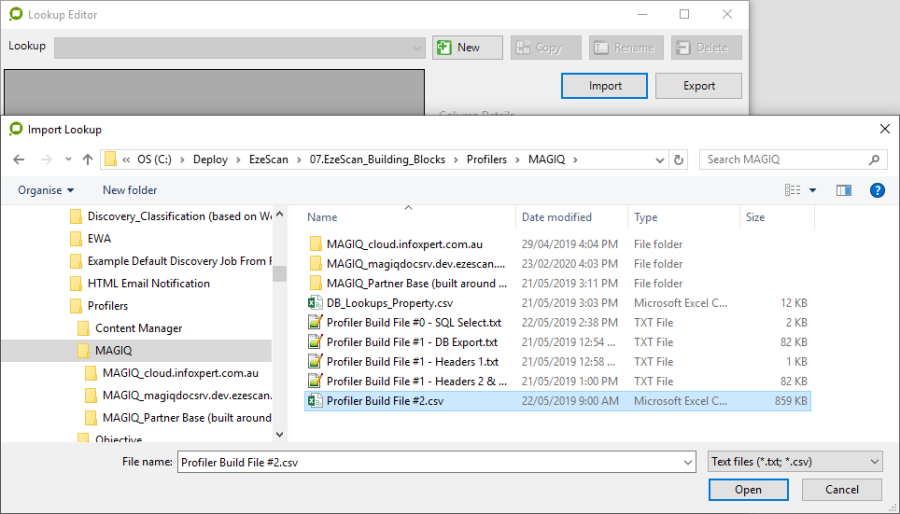Refresh the MAGIQ folder listing
Viewport: 900px width, 514px height.
[679, 159]
